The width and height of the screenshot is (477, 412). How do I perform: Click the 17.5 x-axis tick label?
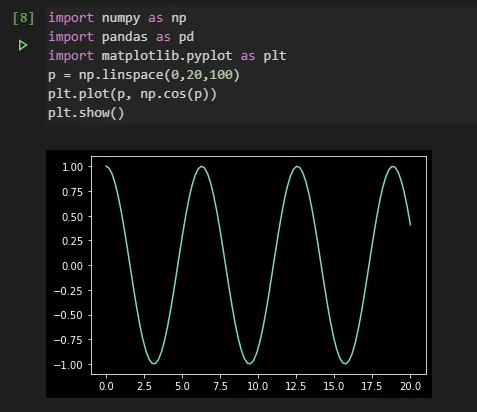click(372, 386)
